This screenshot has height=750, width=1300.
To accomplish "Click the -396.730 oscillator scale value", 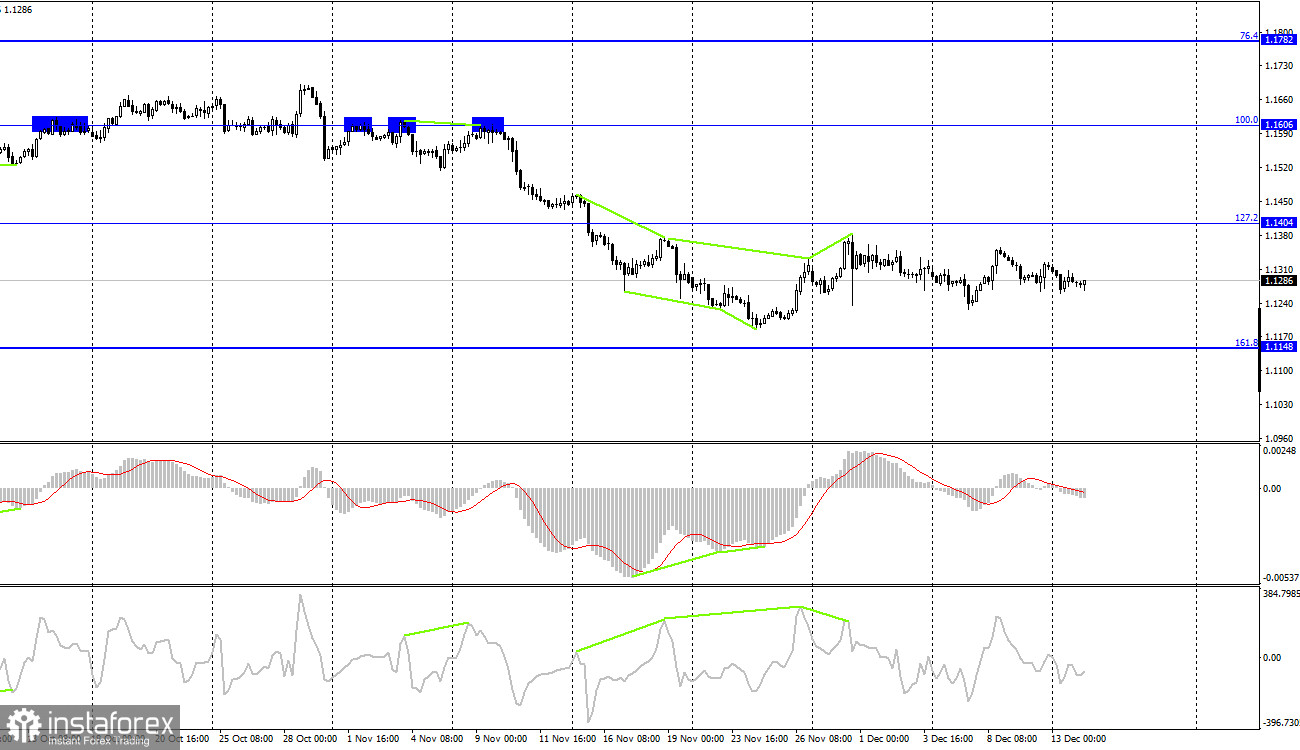I will click(1279, 721).
